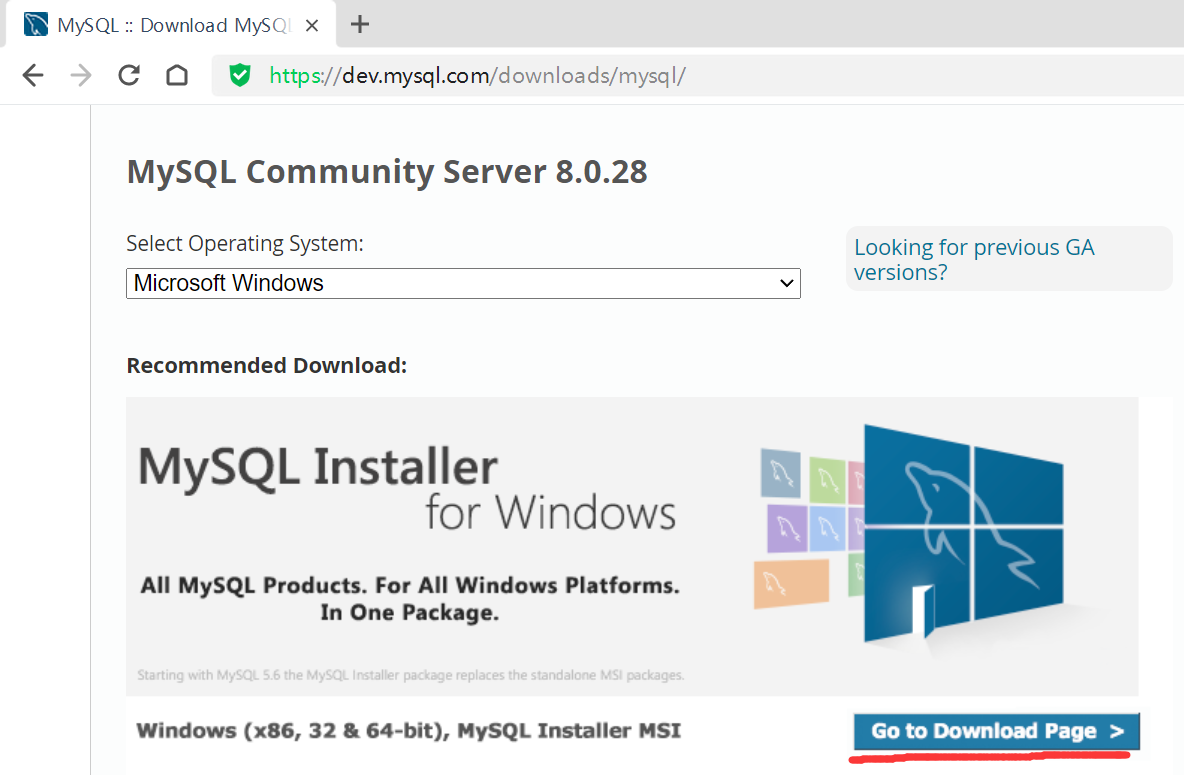The height and width of the screenshot is (775, 1184).
Task: Click the Go to Download Page button
Action: [x=997, y=731]
